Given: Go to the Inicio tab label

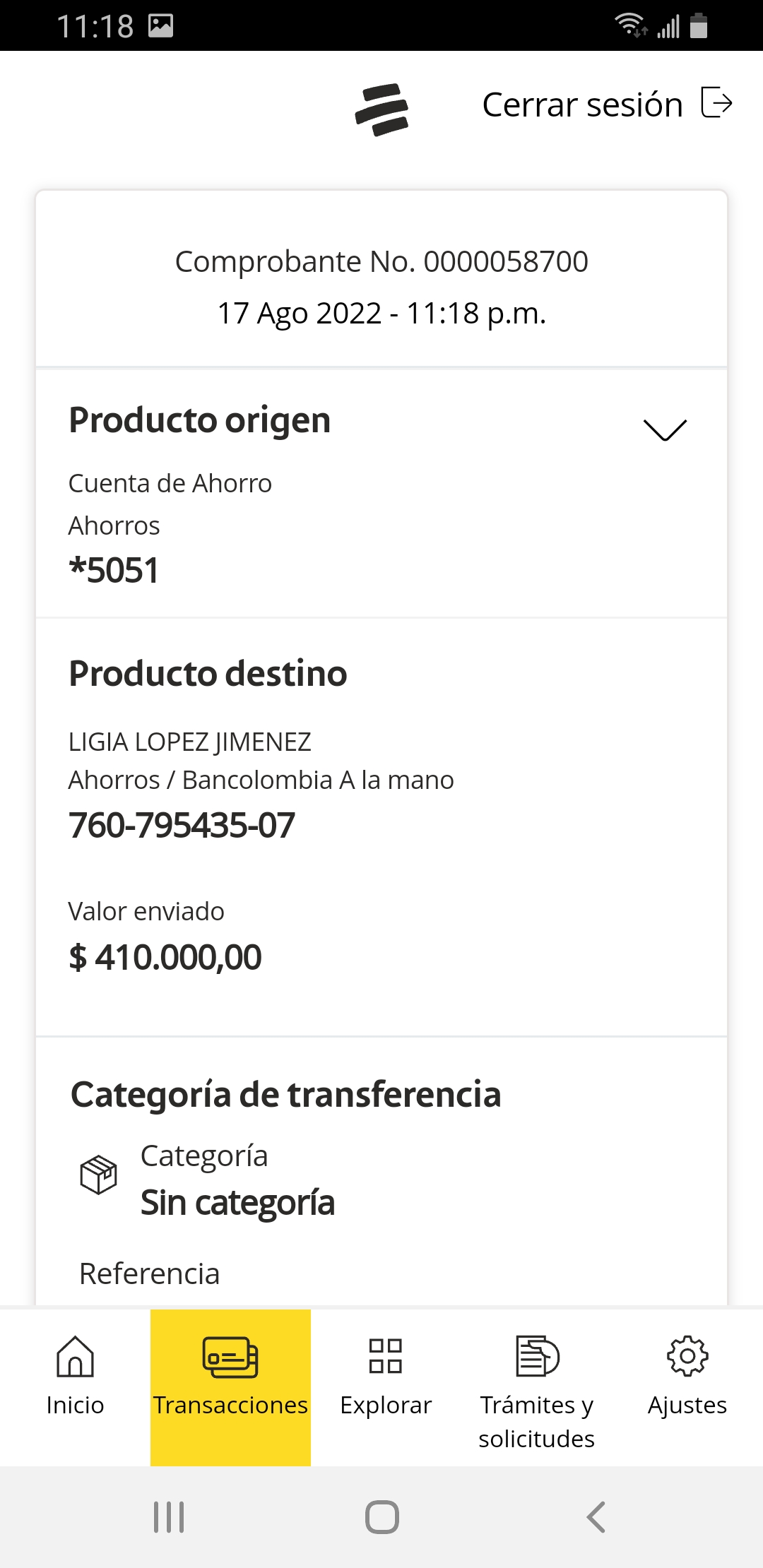Looking at the screenshot, I should 75,1406.
